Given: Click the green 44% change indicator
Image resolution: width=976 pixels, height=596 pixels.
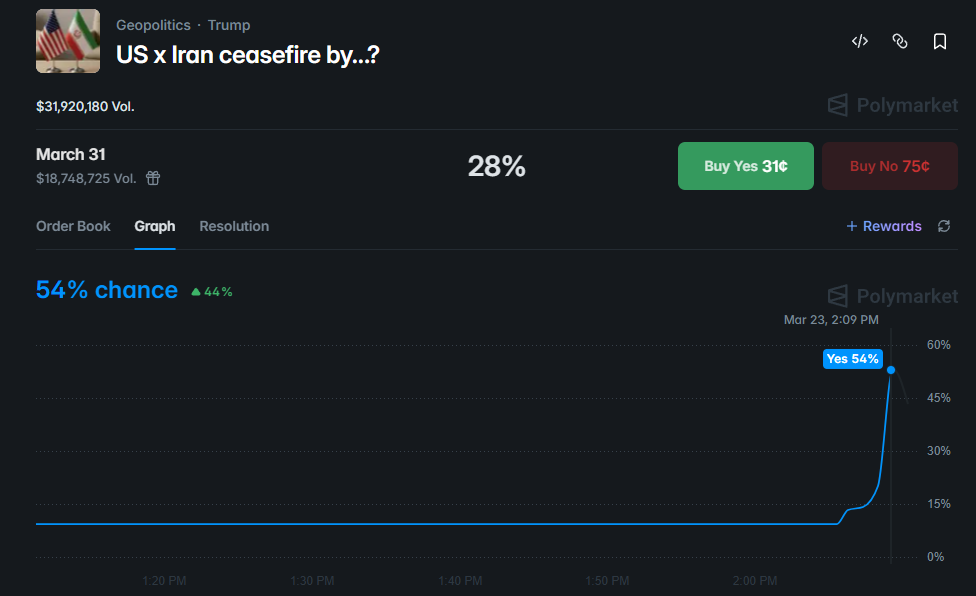Looking at the screenshot, I should point(212,292).
